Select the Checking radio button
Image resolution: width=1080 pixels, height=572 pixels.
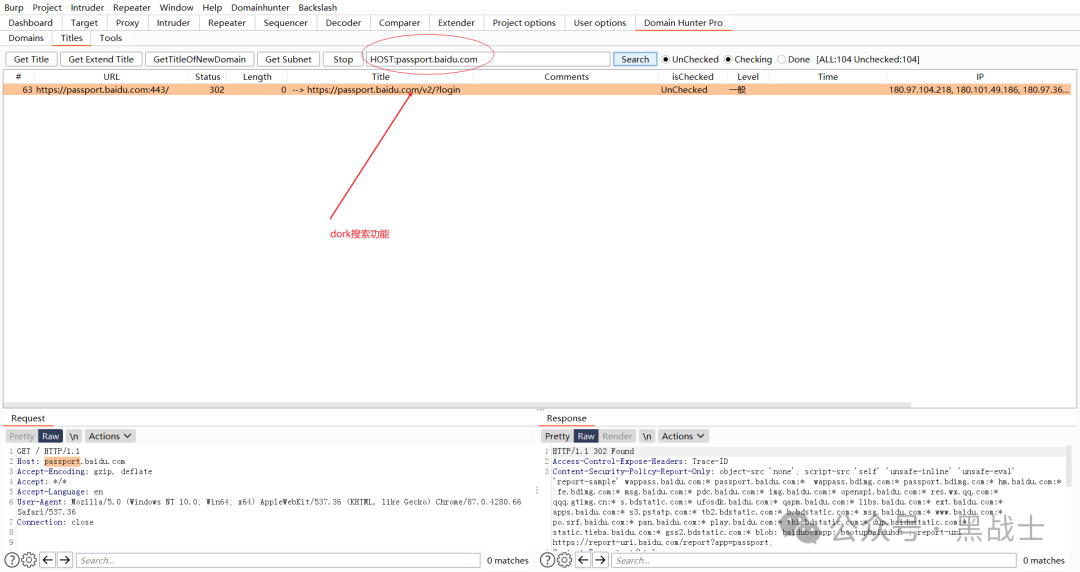click(727, 59)
